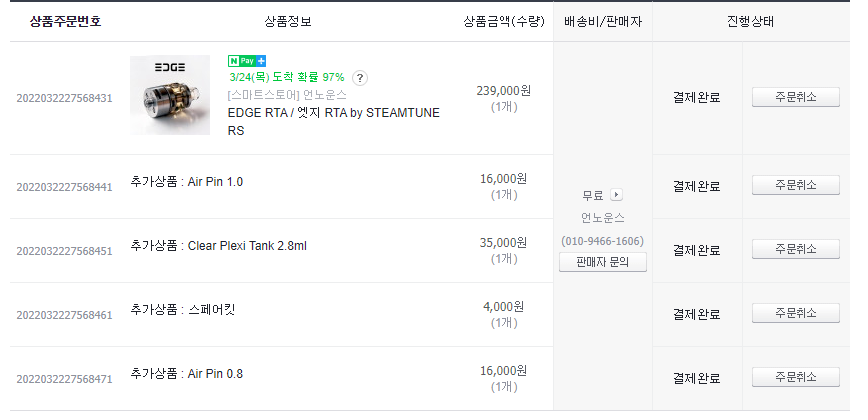
Task: Cancel the Air Pin 0.8 order
Action: tap(795, 377)
